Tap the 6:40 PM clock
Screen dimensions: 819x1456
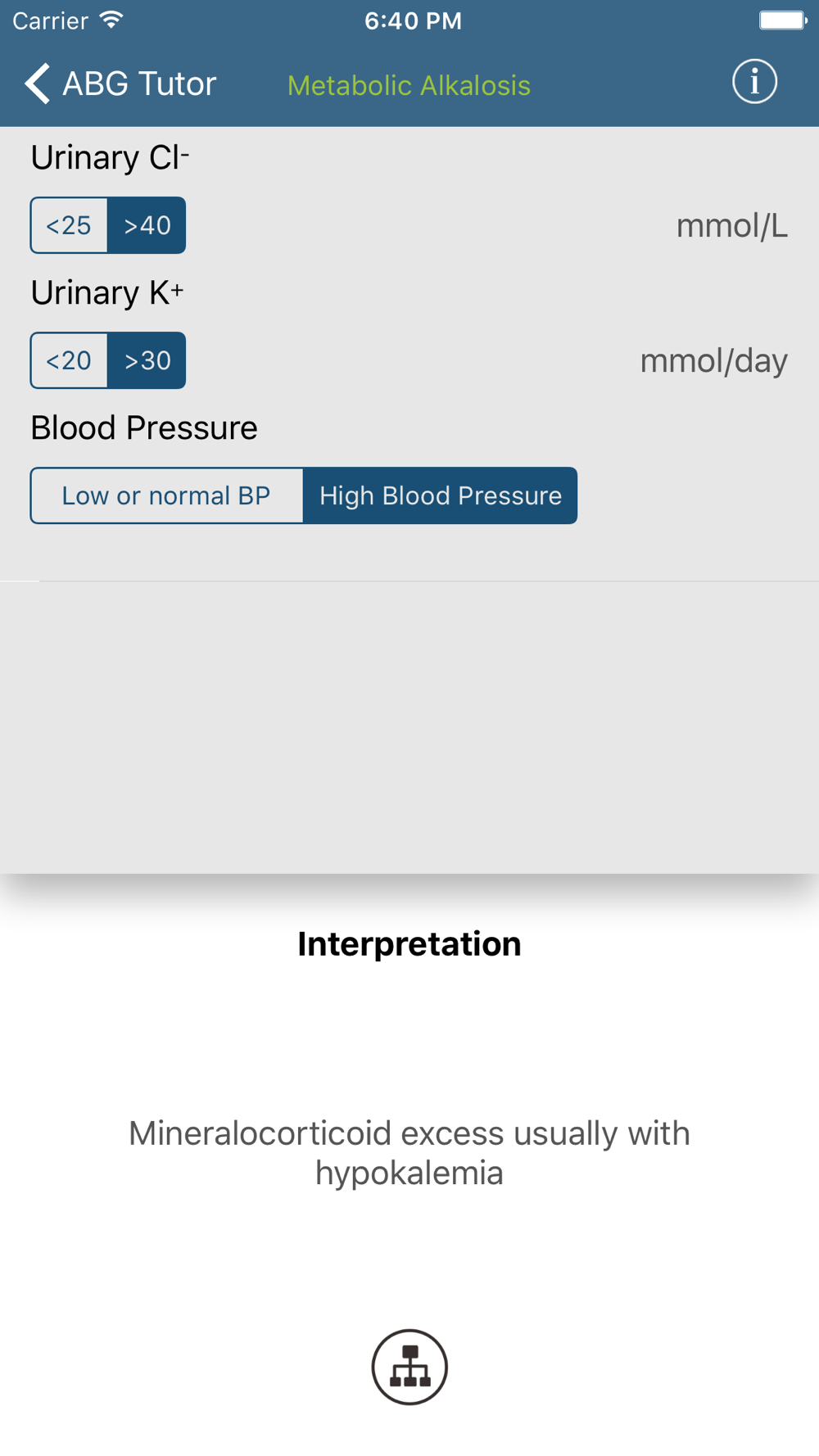(413, 20)
